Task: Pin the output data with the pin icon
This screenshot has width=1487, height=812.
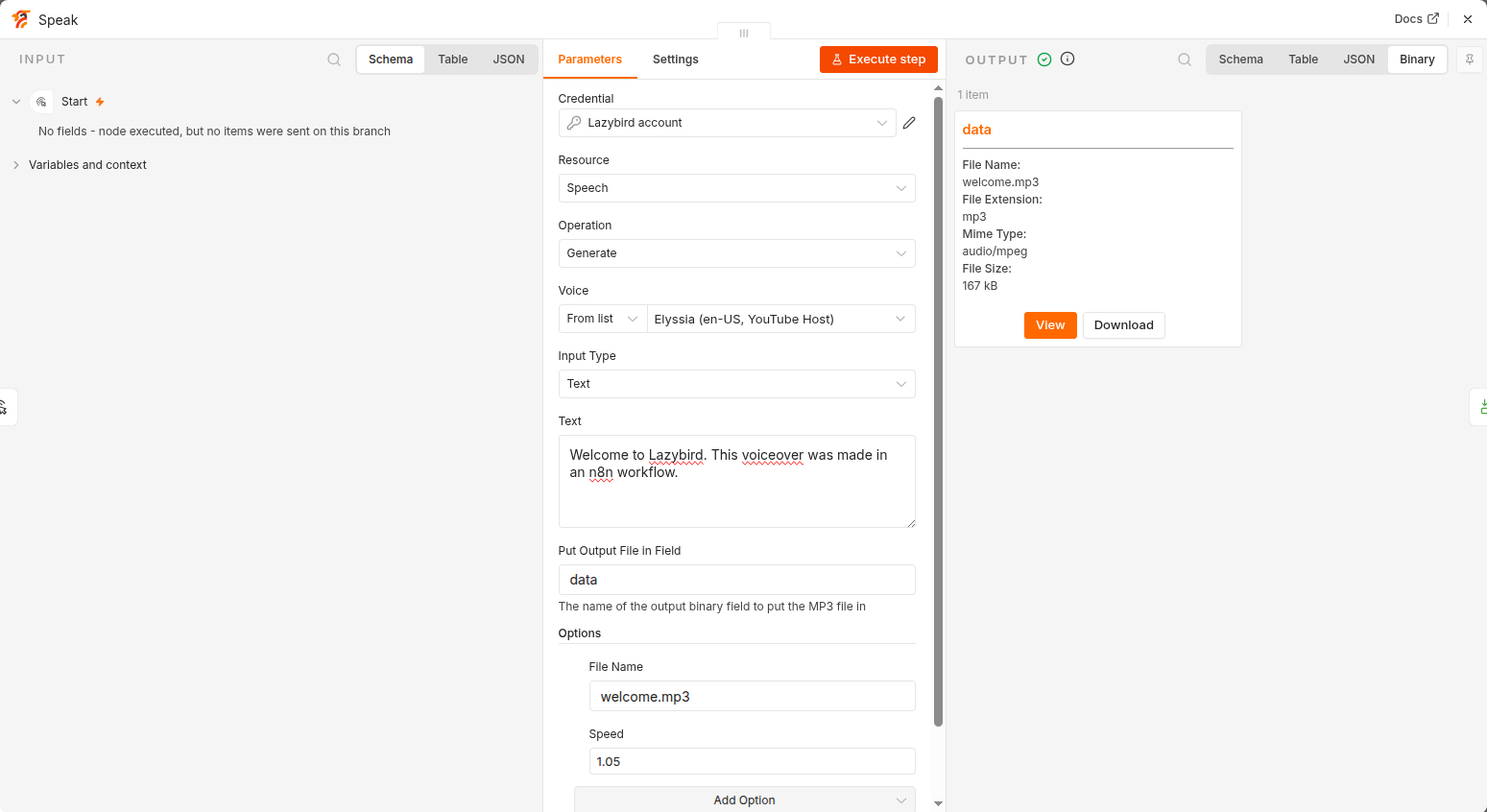Action: pos(1470,60)
